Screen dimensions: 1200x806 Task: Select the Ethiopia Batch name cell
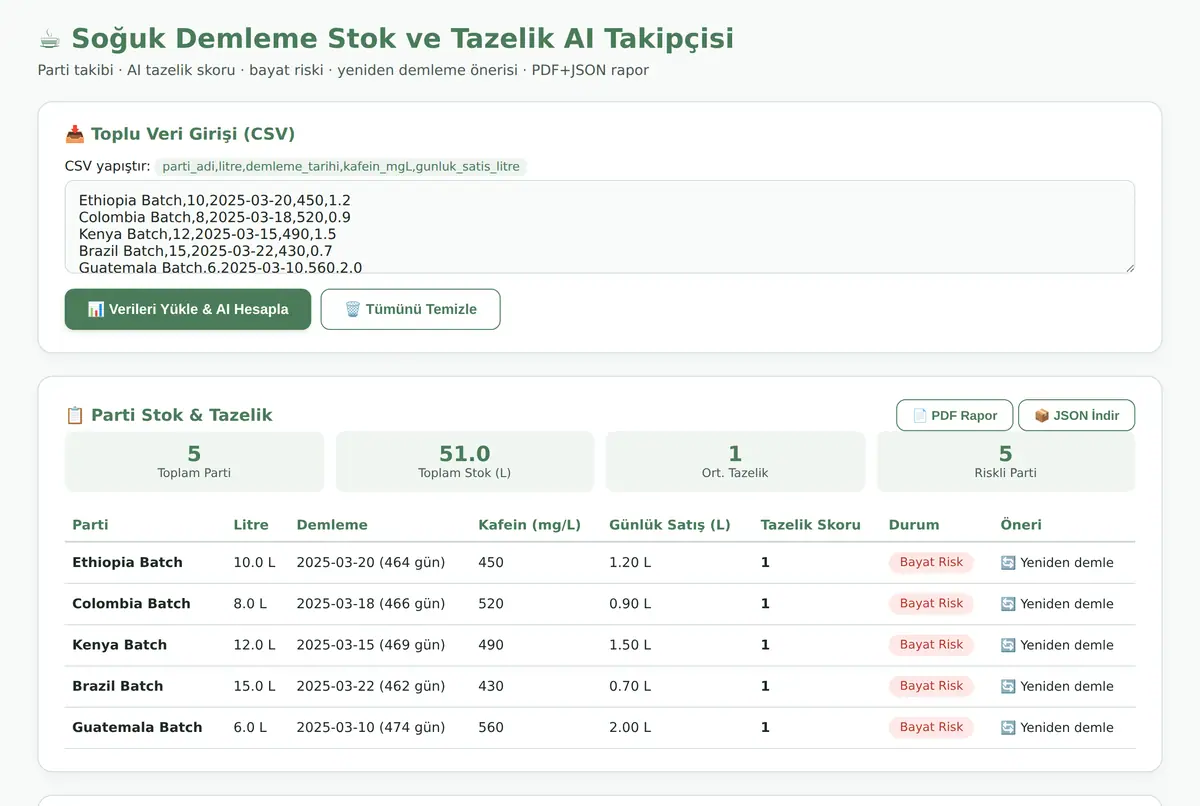click(x=127, y=562)
